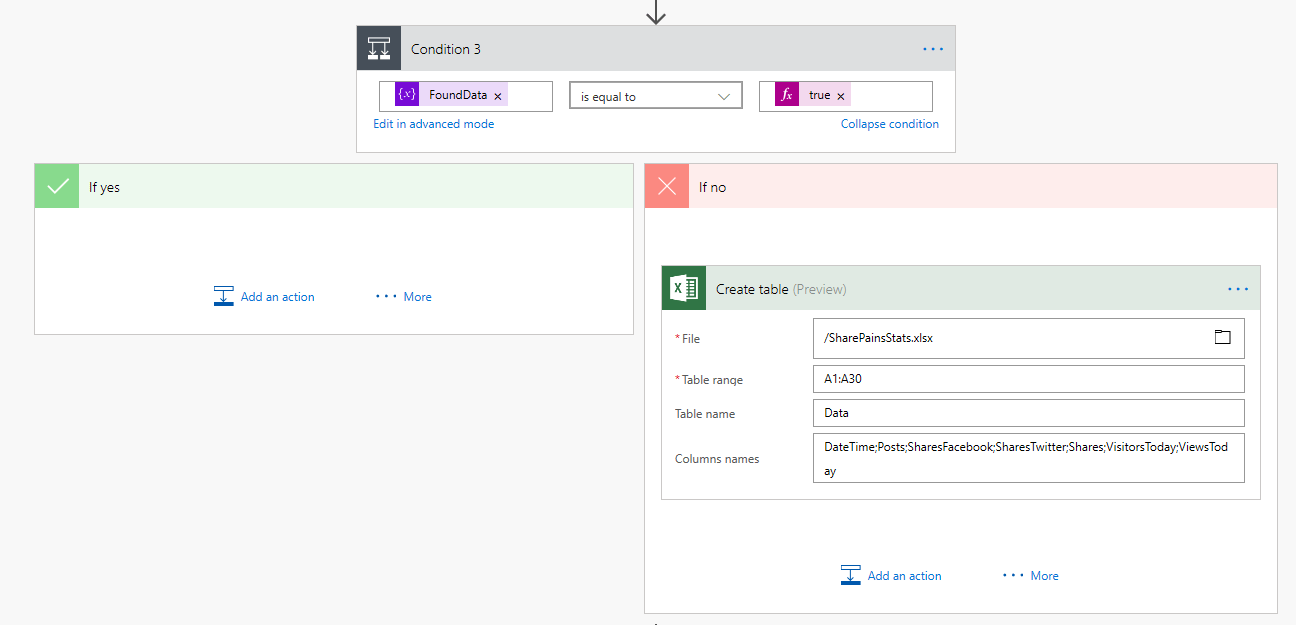Open the Create table ellipsis menu
The height and width of the screenshot is (625, 1296).
point(1238,289)
